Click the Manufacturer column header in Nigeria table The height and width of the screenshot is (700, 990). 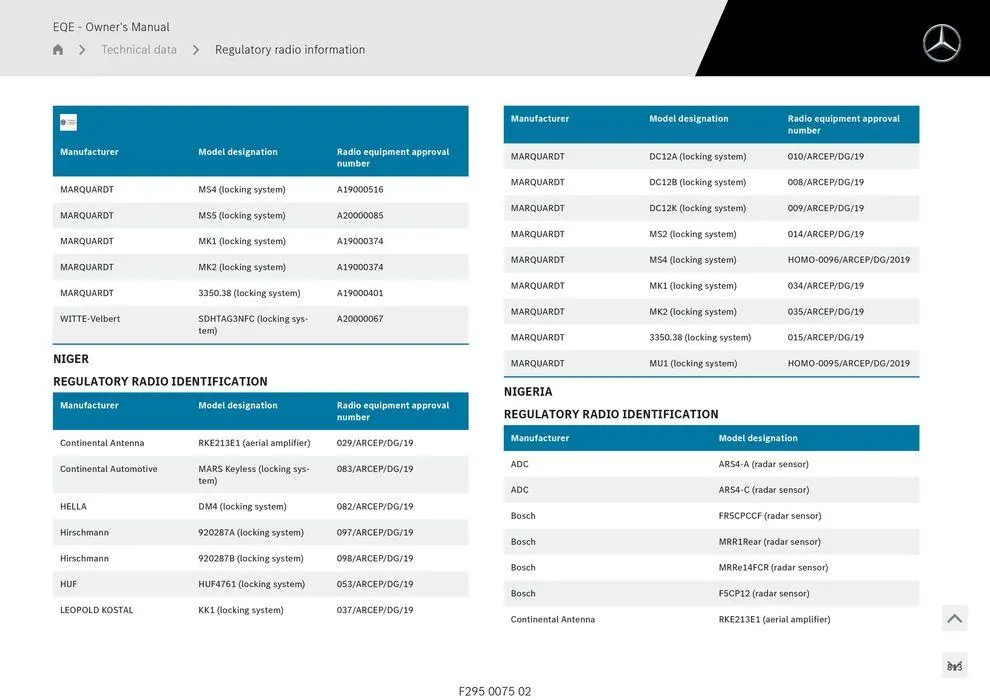click(x=540, y=437)
